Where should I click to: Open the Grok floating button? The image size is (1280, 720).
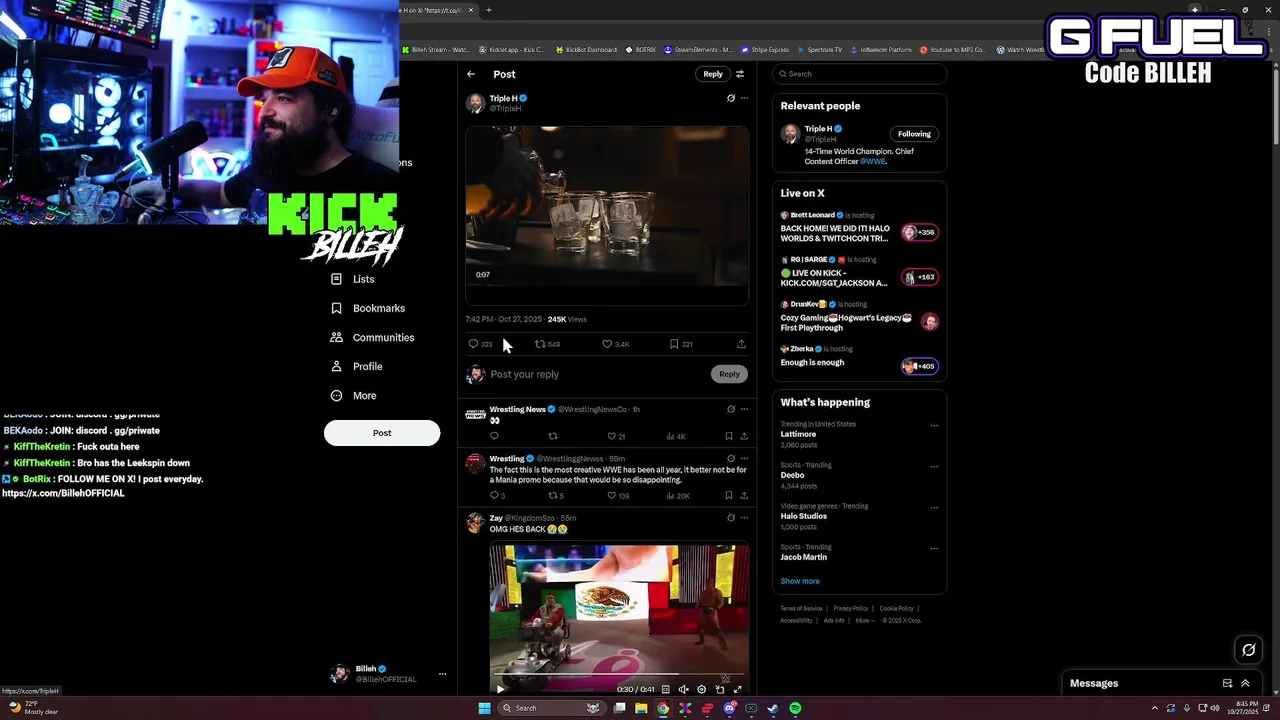[1248, 650]
